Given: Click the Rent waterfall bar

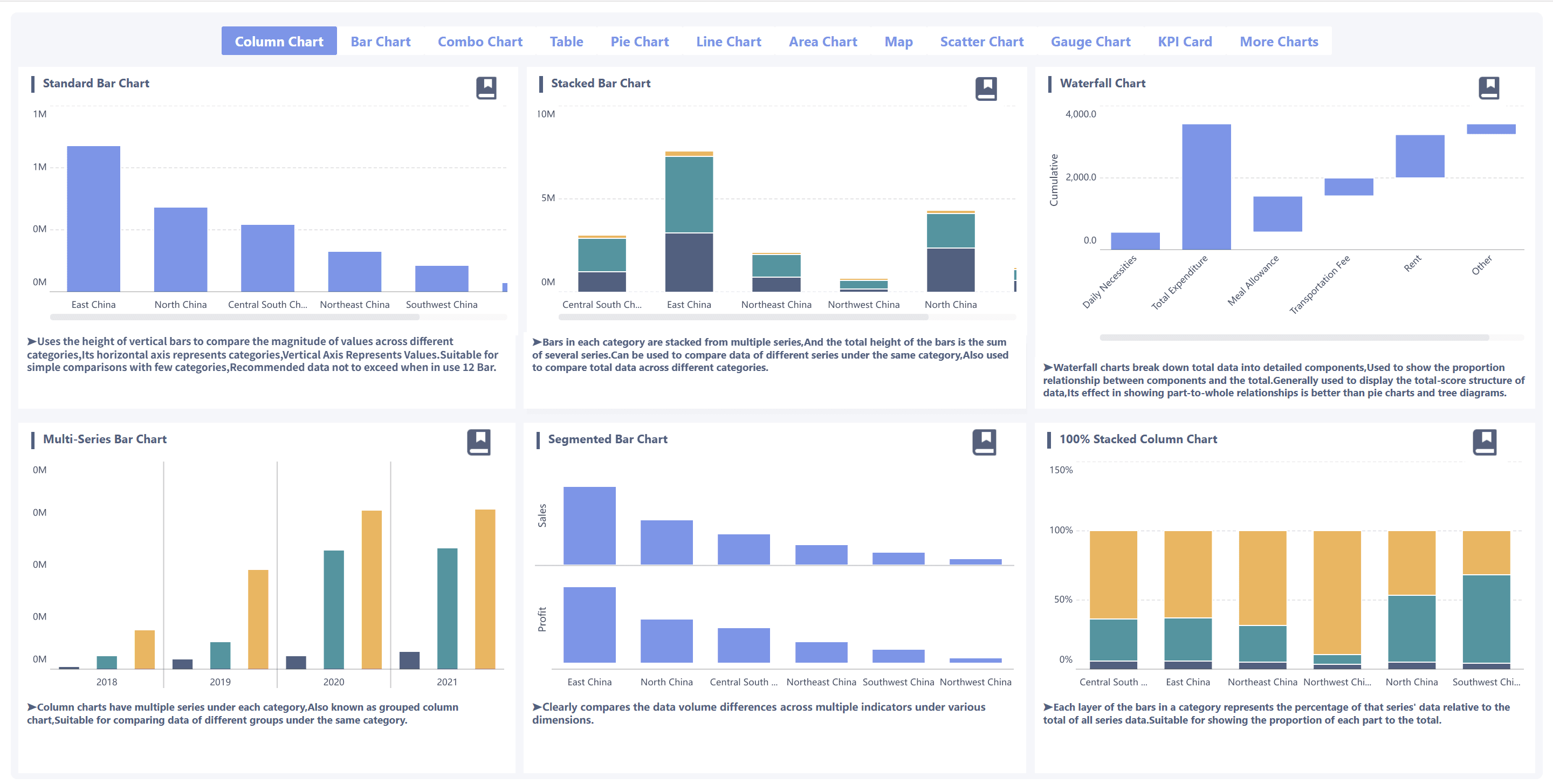Looking at the screenshot, I should (x=1420, y=156).
